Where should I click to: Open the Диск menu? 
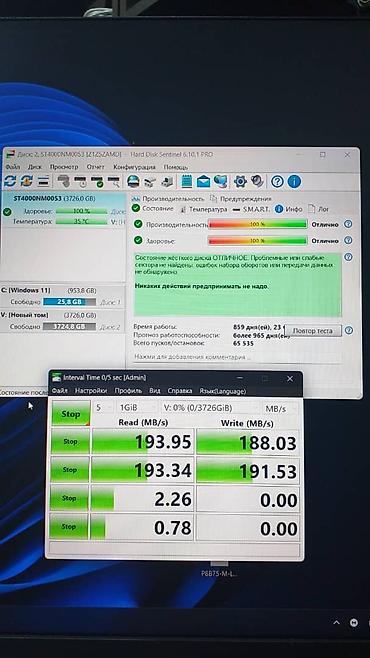(35, 167)
